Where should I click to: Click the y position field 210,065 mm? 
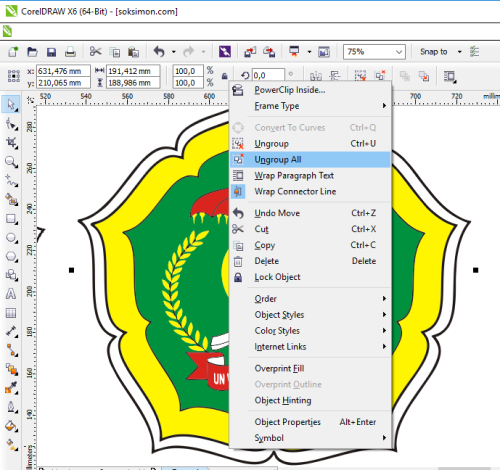point(63,83)
